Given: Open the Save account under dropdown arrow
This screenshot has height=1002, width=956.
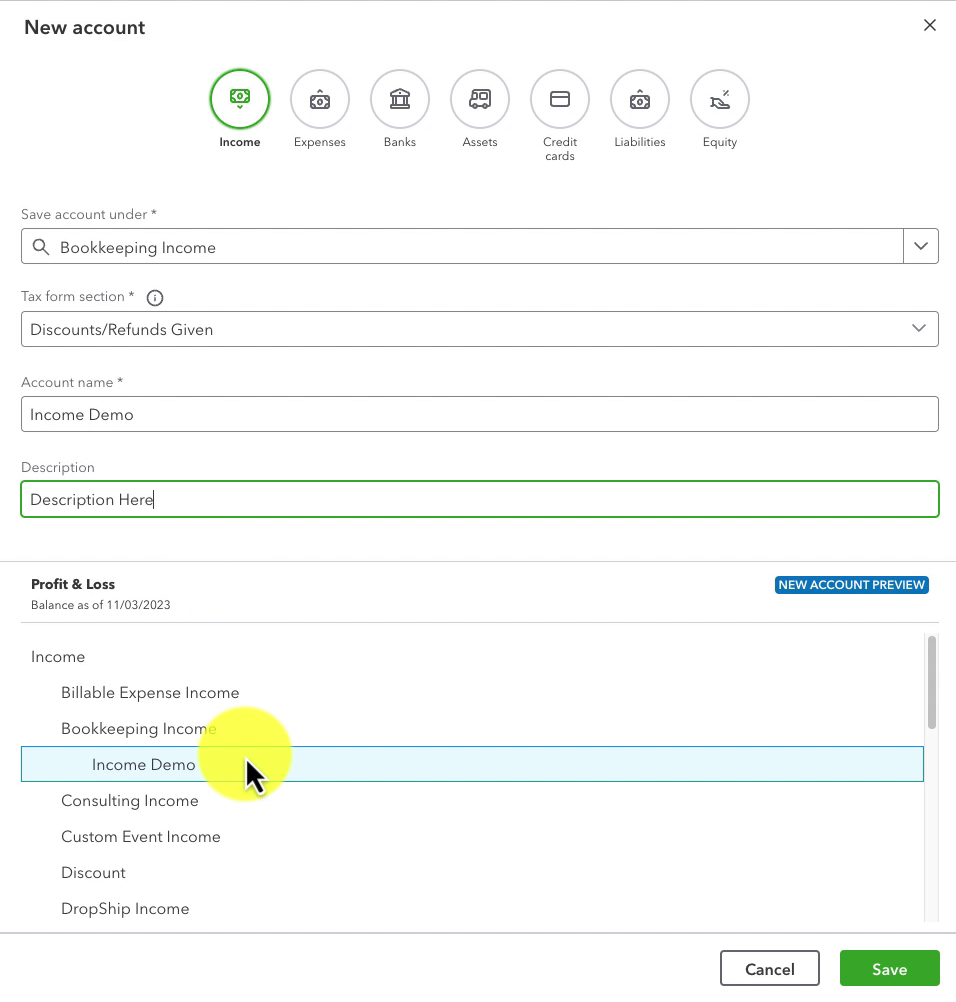Looking at the screenshot, I should (921, 246).
